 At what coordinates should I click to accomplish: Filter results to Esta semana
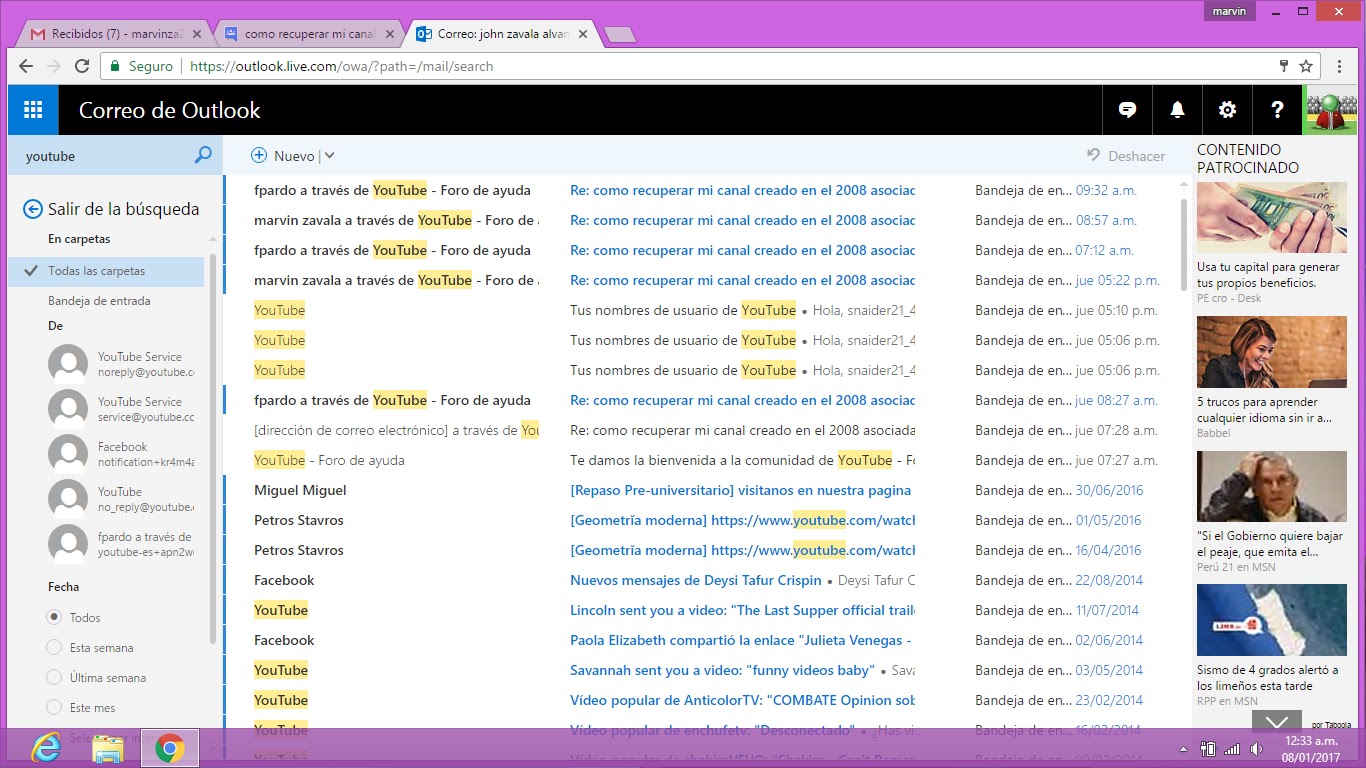[54, 648]
